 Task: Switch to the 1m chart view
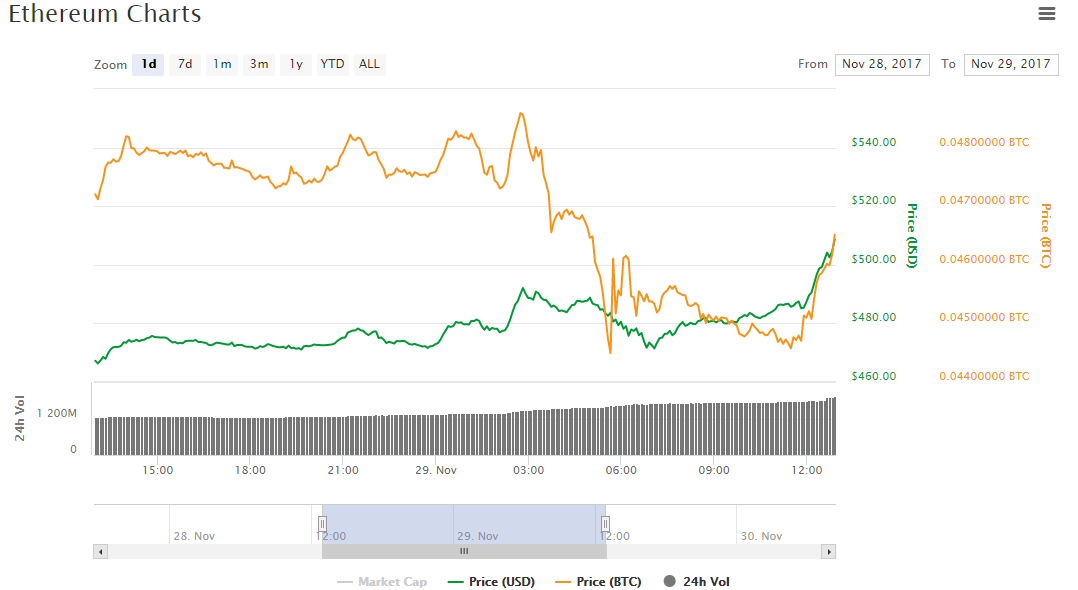[x=221, y=64]
